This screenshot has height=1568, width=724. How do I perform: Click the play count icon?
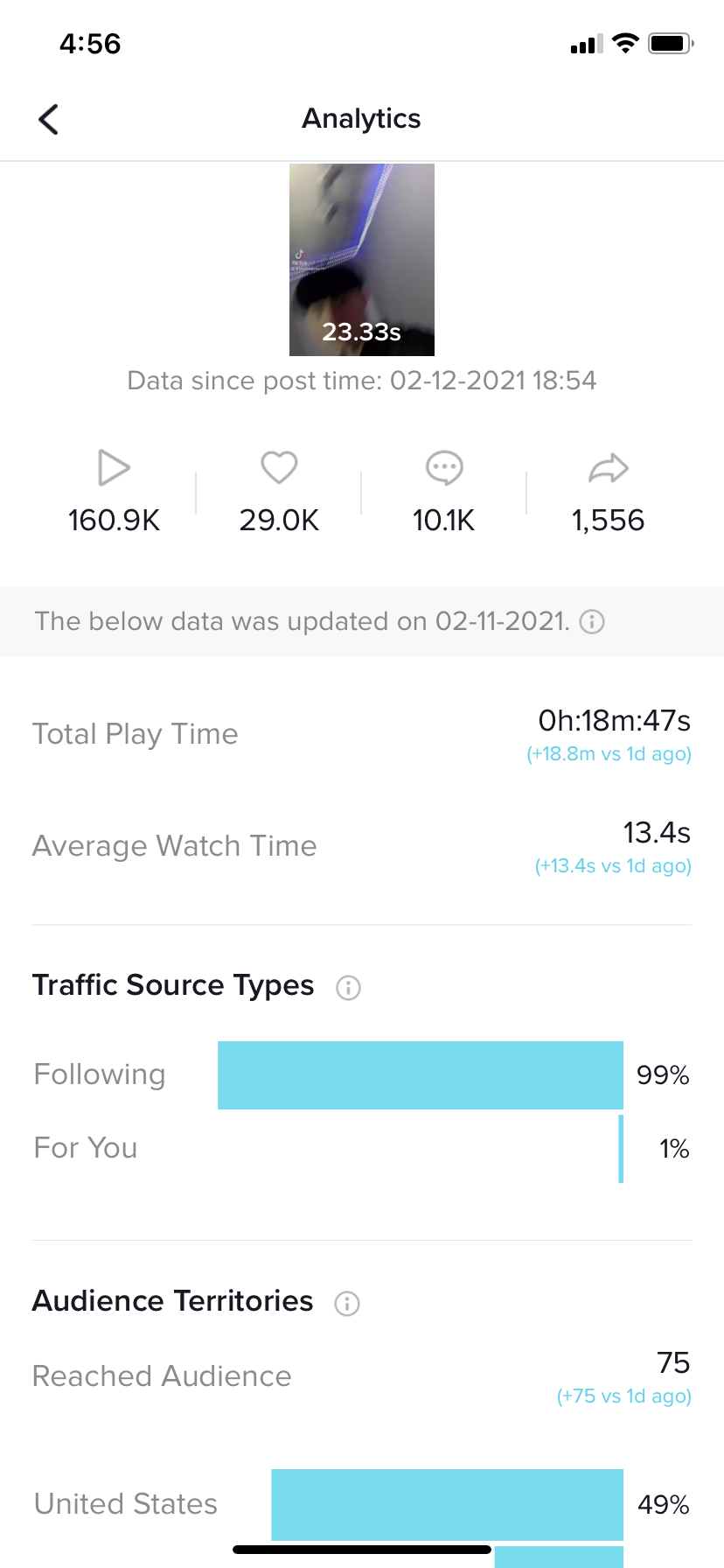click(x=114, y=467)
